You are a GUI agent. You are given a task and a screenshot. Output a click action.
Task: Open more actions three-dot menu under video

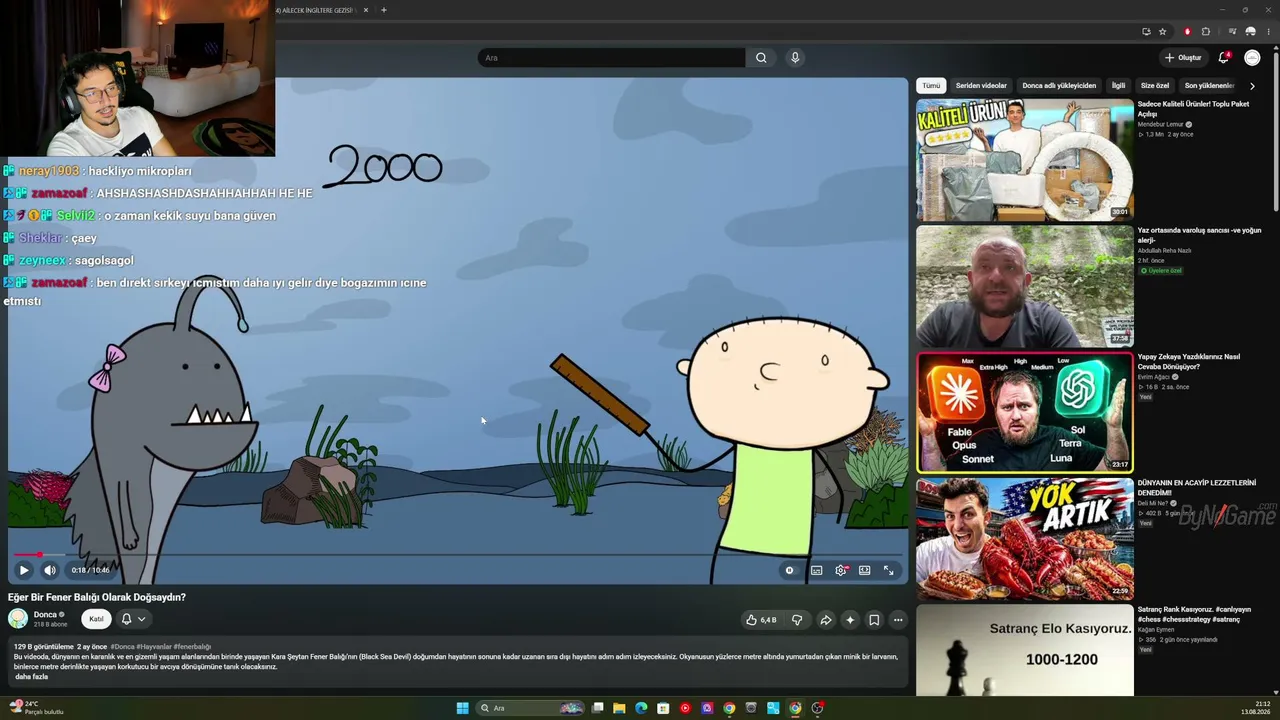click(898, 620)
